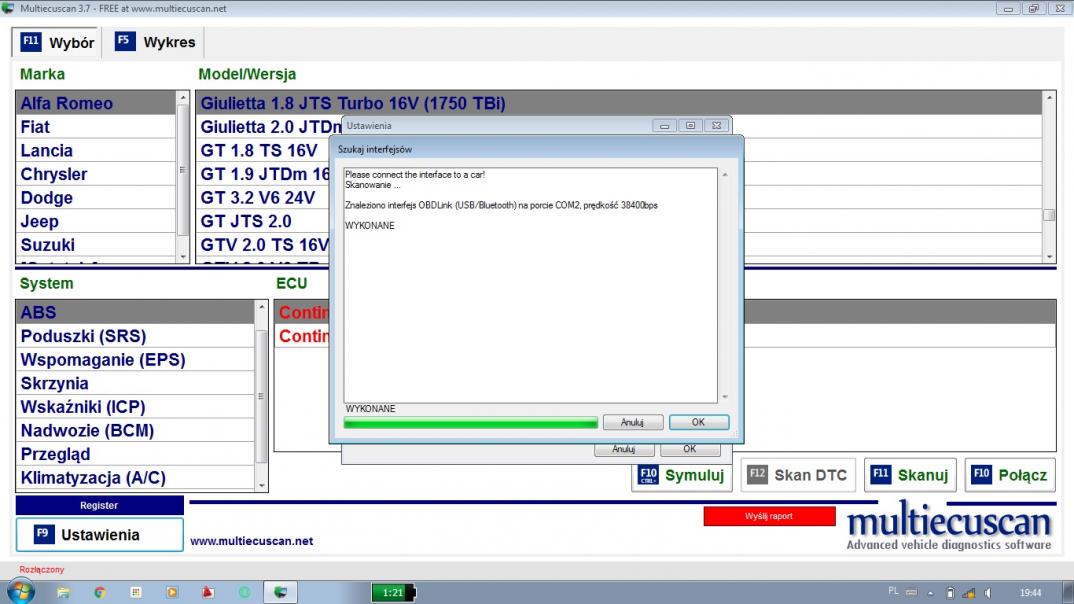Click the F11 icon beside Skanuj
The image size is (1074, 604).
(x=880, y=475)
